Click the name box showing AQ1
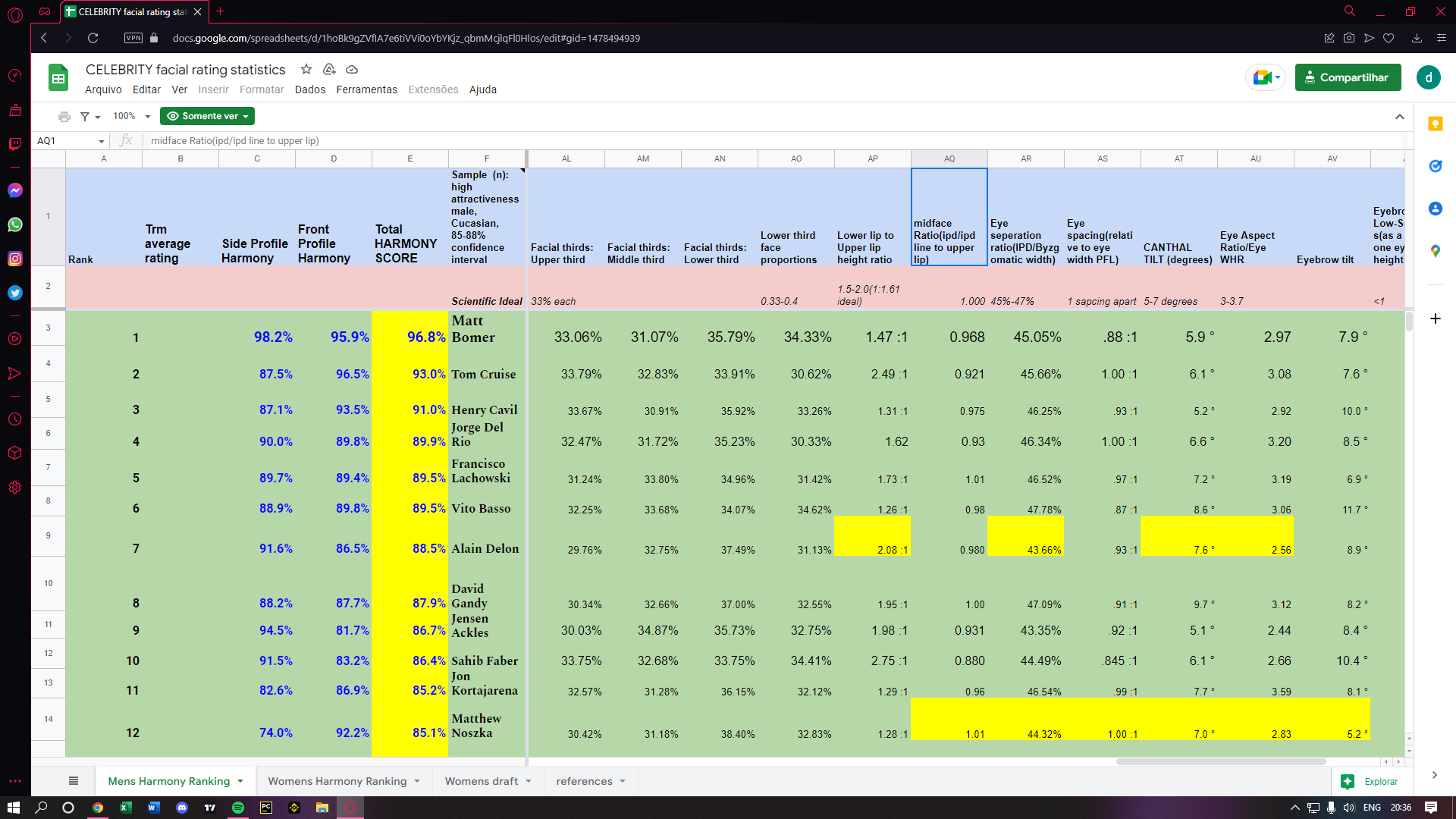The image size is (1456, 819). [68, 141]
